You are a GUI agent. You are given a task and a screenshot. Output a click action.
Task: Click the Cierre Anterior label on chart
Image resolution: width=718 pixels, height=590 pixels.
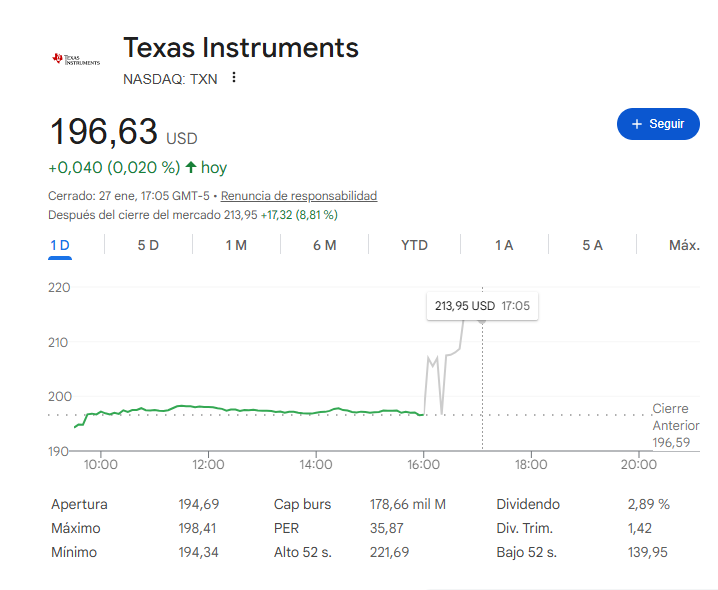pos(676,417)
